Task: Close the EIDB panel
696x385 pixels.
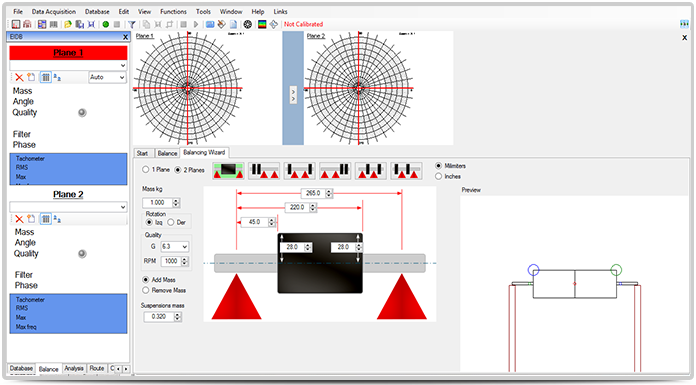Action: (x=125, y=37)
